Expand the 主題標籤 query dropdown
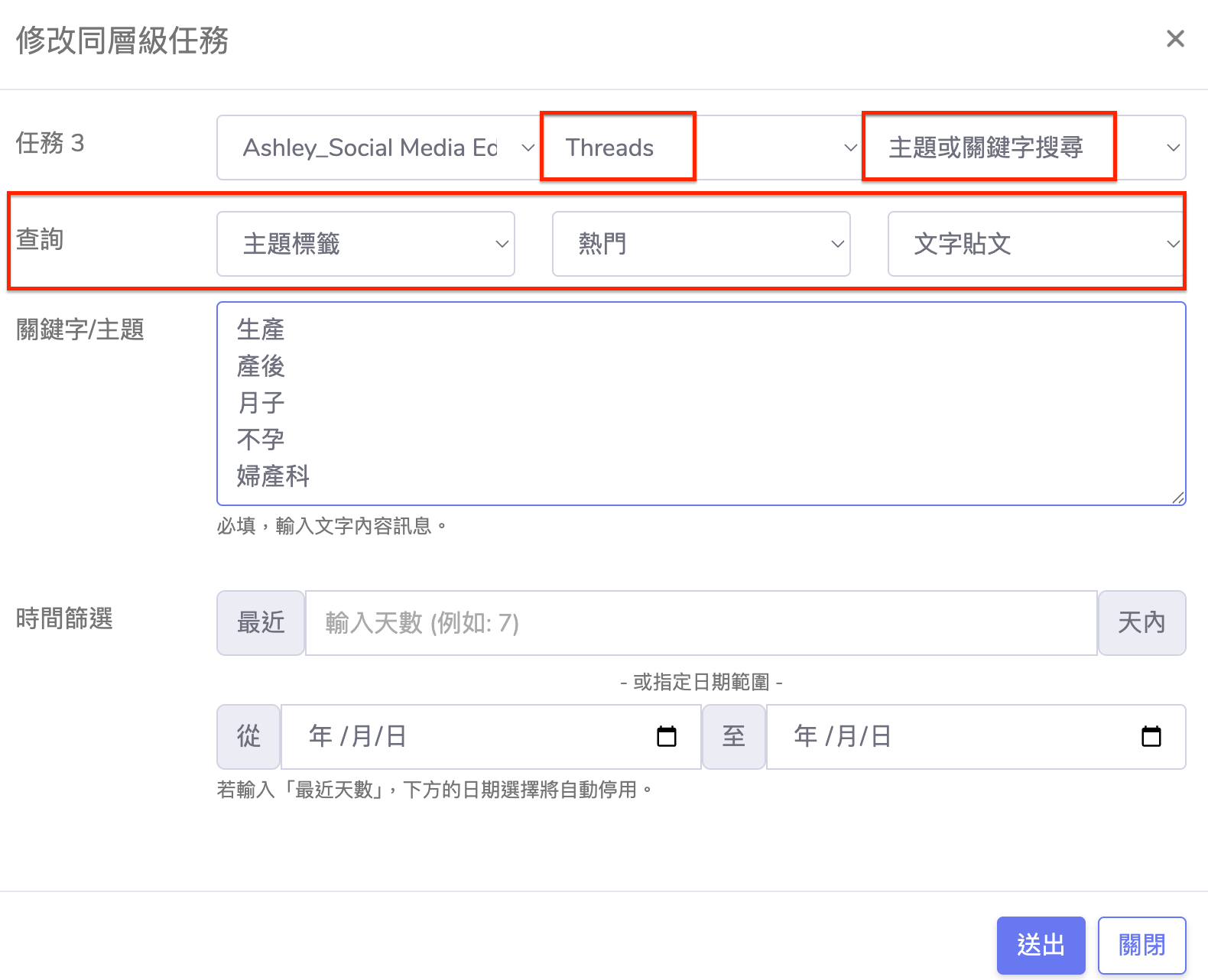 click(x=365, y=244)
